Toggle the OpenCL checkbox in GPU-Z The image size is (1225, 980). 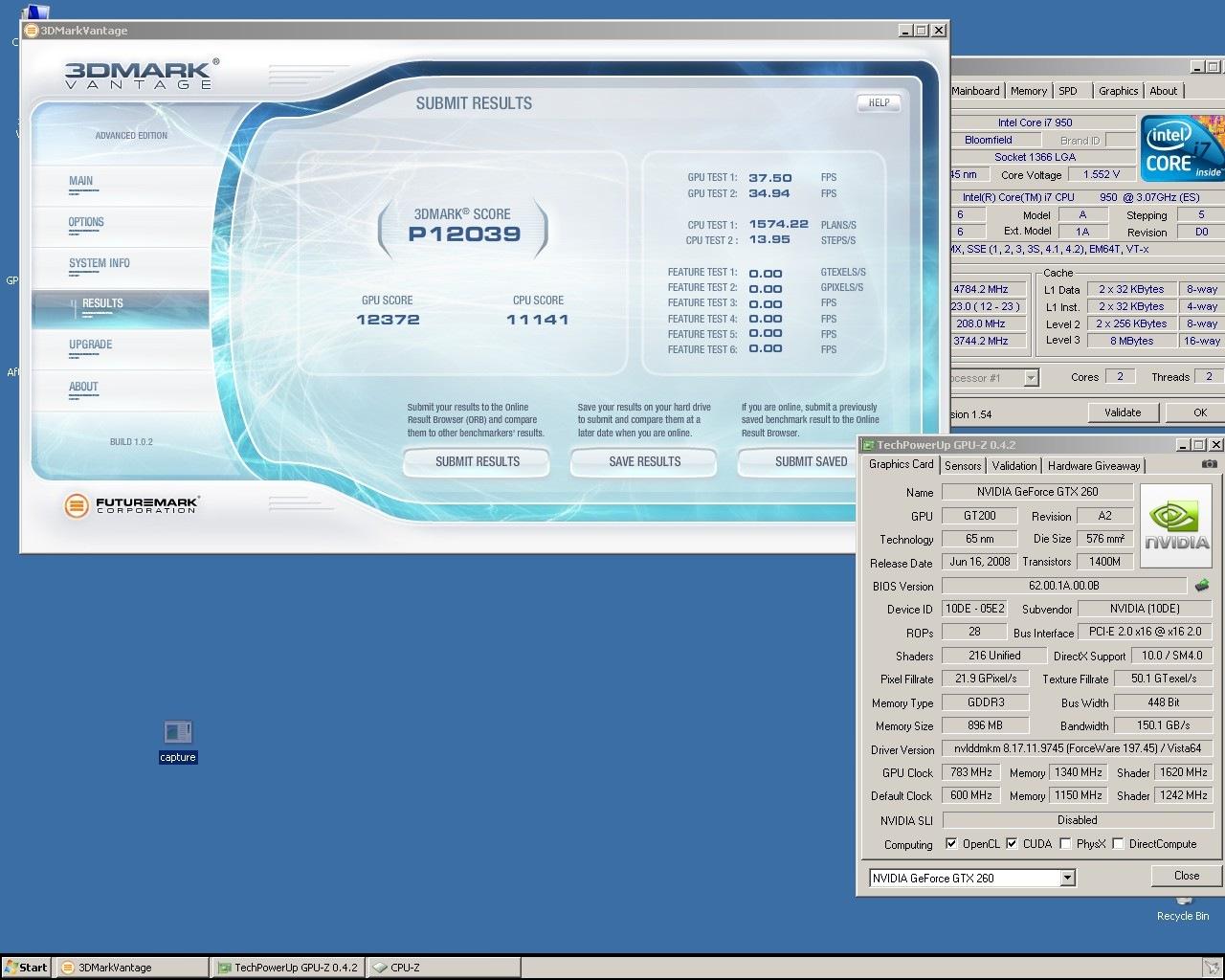pyautogui.click(x=951, y=844)
